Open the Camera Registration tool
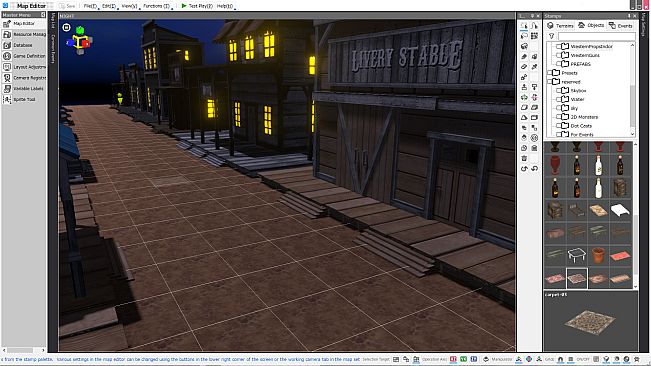Image resolution: width=651 pixels, height=366 pixels. pos(24,78)
